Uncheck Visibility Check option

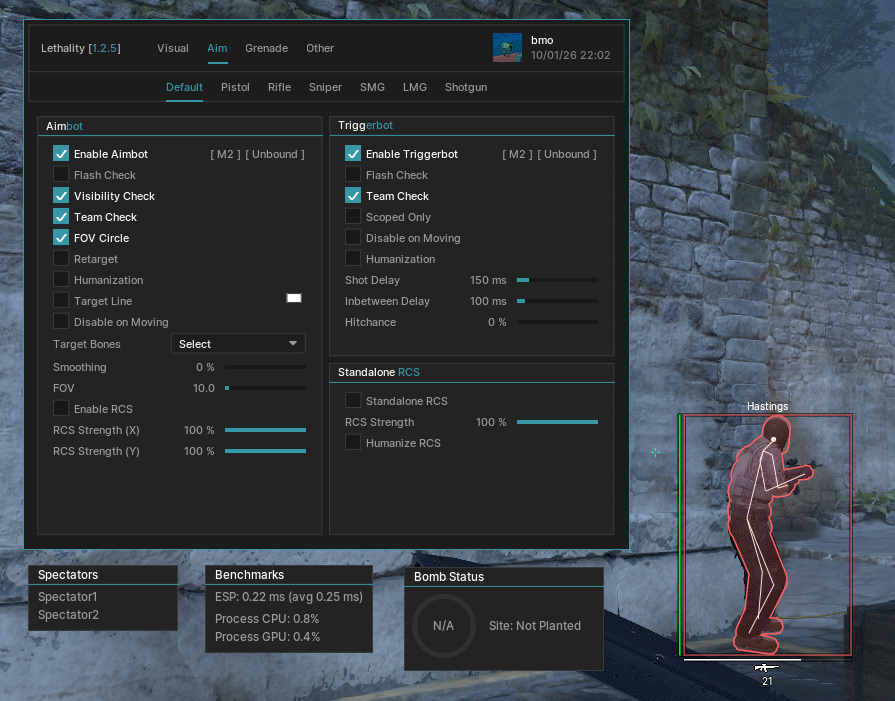click(x=61, y=196)
